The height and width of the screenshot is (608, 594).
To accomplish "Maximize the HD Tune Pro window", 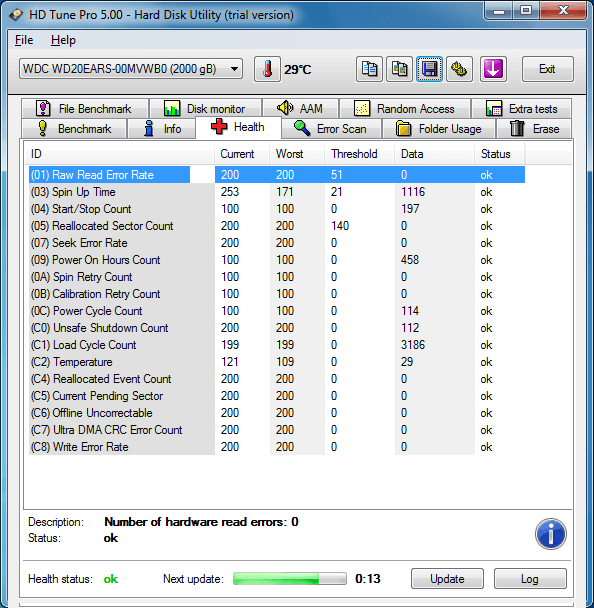I will tap(526, 10).
